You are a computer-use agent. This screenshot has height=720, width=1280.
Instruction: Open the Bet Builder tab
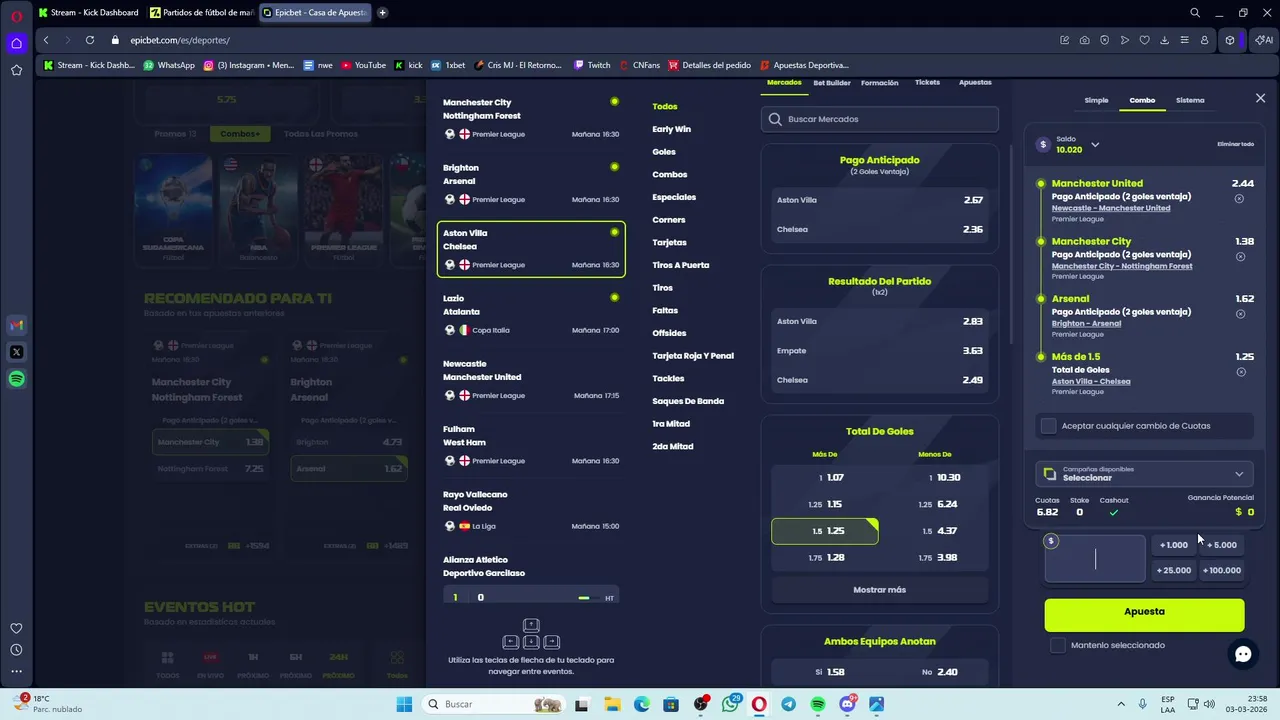[832, 83]
